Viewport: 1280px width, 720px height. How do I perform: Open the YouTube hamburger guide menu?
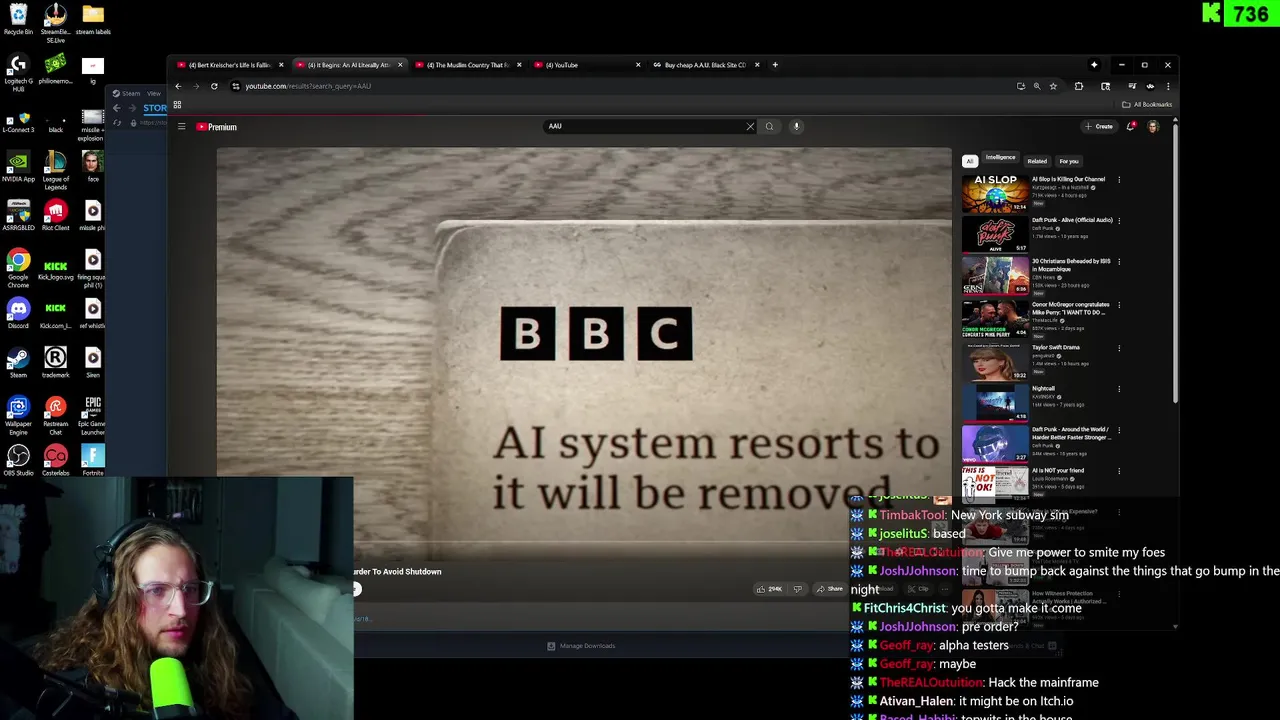[x=181, y=127]
